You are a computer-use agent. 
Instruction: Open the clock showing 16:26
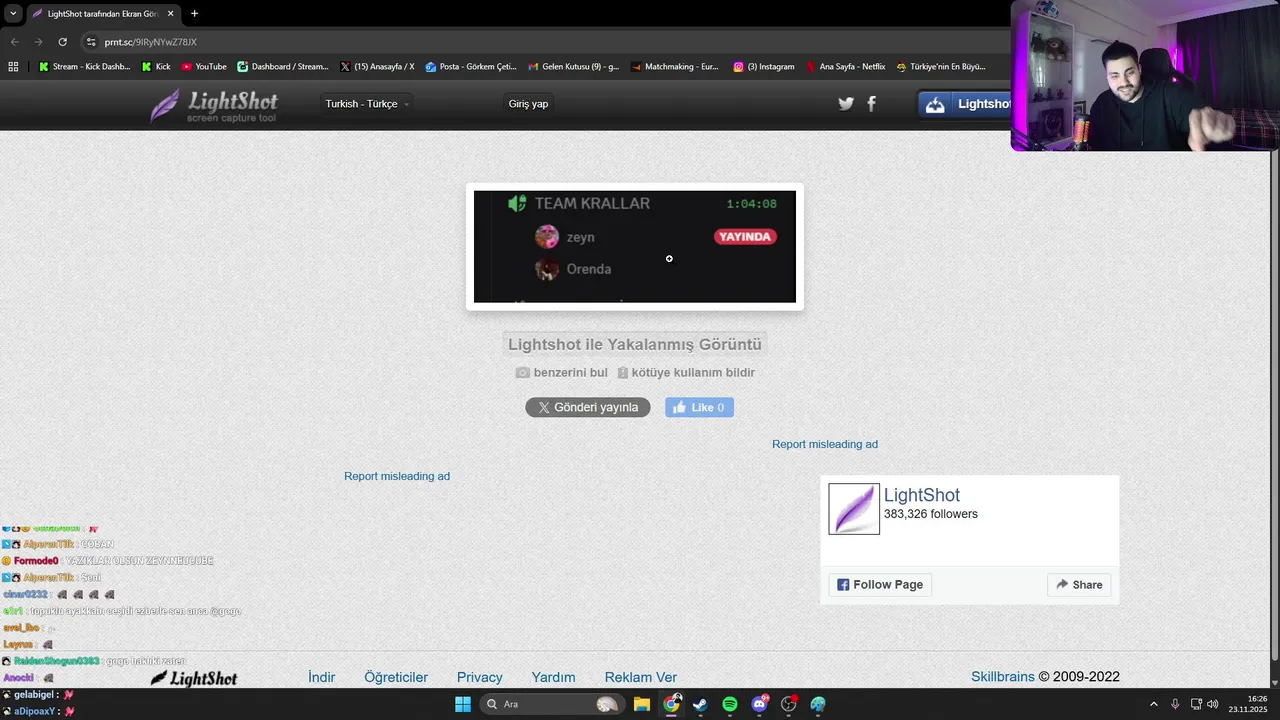(x=1248, y=704)
